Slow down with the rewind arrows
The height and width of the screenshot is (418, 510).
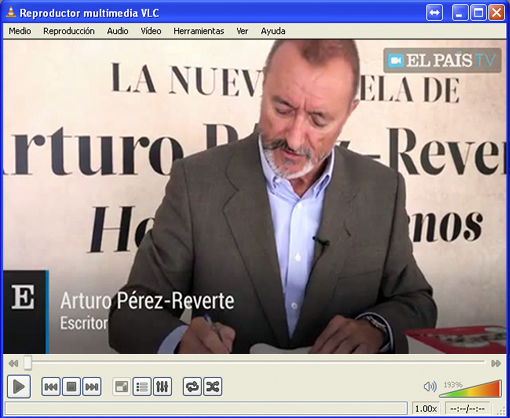pyautogui.click(x=13, y=363)
